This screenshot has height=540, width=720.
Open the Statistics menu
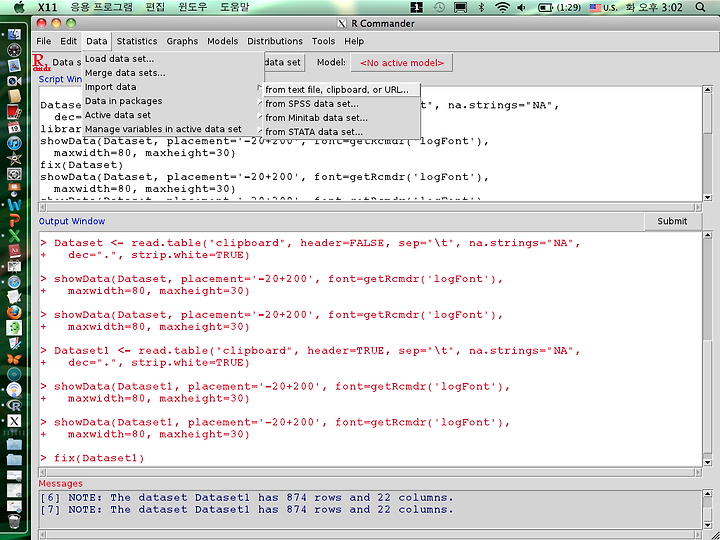click(137, 41)
